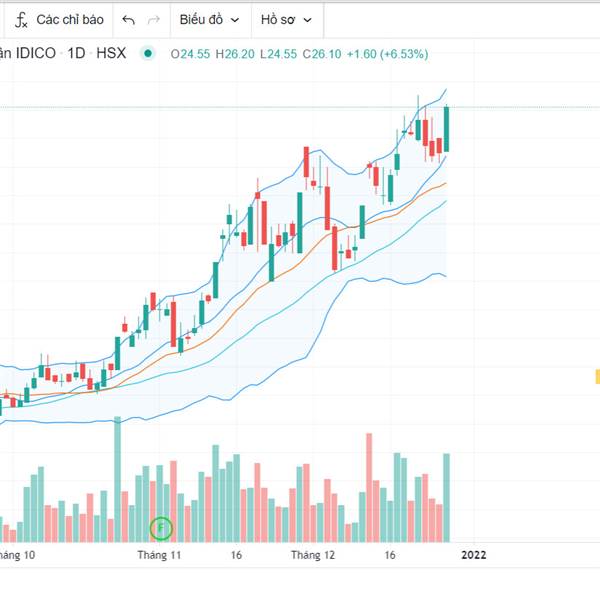
Task: Expand the Biểu đồ dropdown
Action: pyautogui.click(x=210, y=20)
